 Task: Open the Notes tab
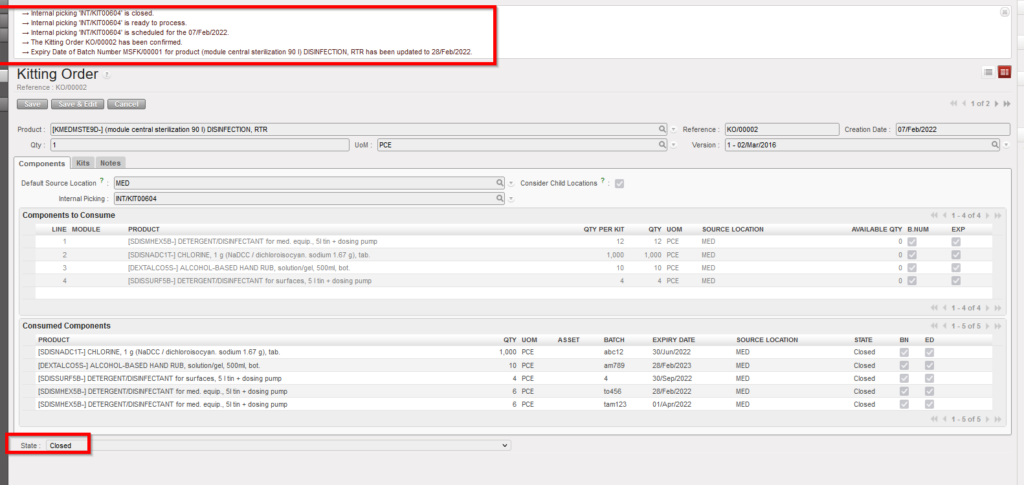pyautogui.click(x=111, y=163)
